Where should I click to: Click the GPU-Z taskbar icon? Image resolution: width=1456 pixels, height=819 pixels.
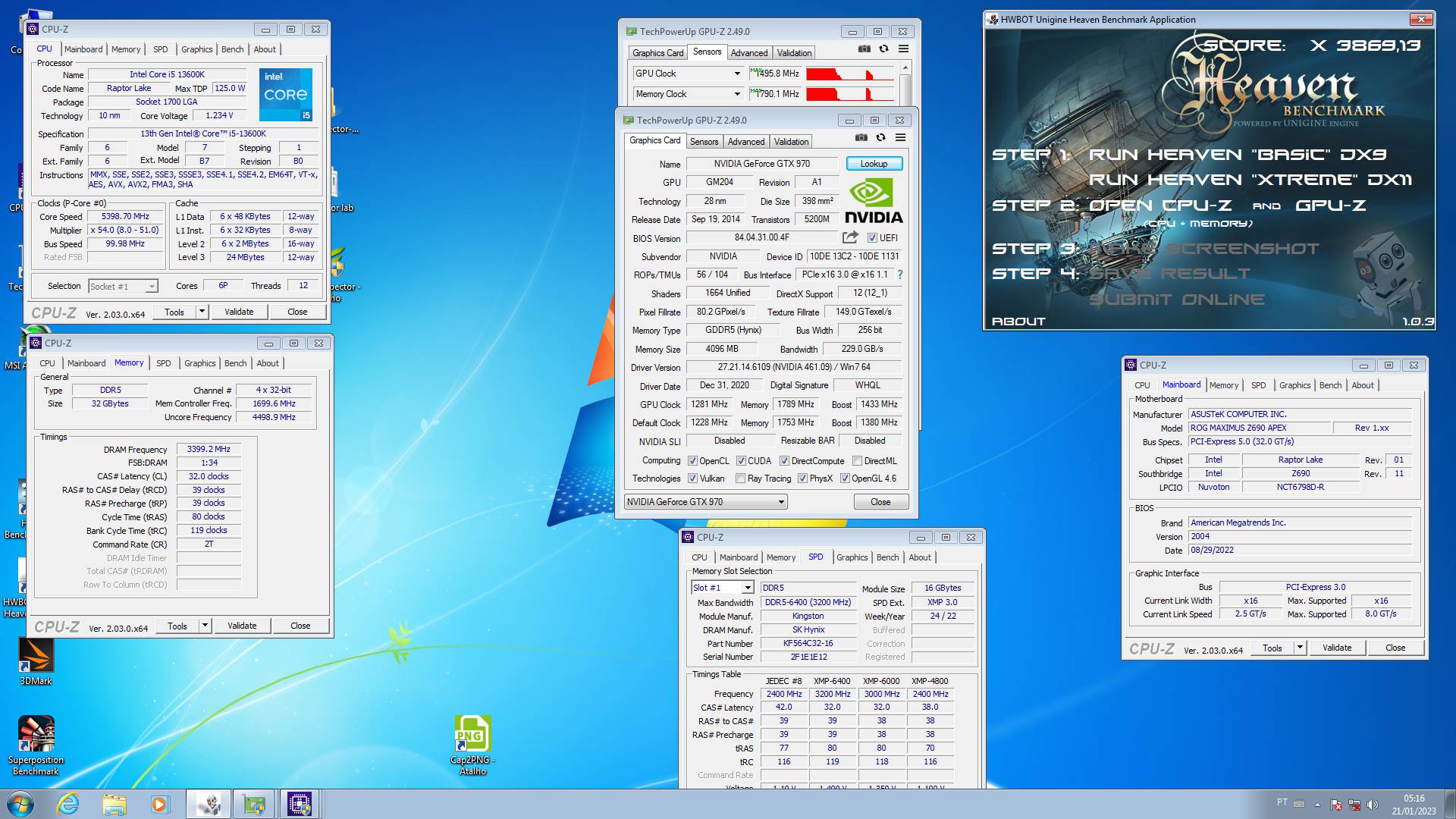(253, 804)
